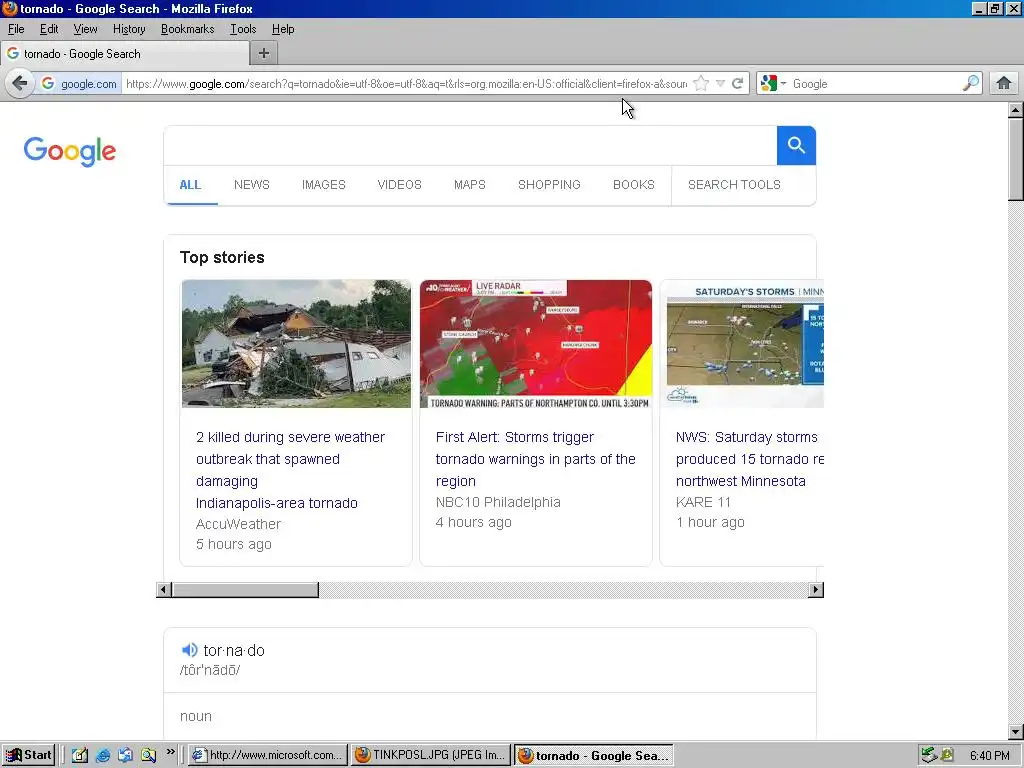Click the KARE 11 source label
This screenshot has width=1024, height=768.
(703, 502)
